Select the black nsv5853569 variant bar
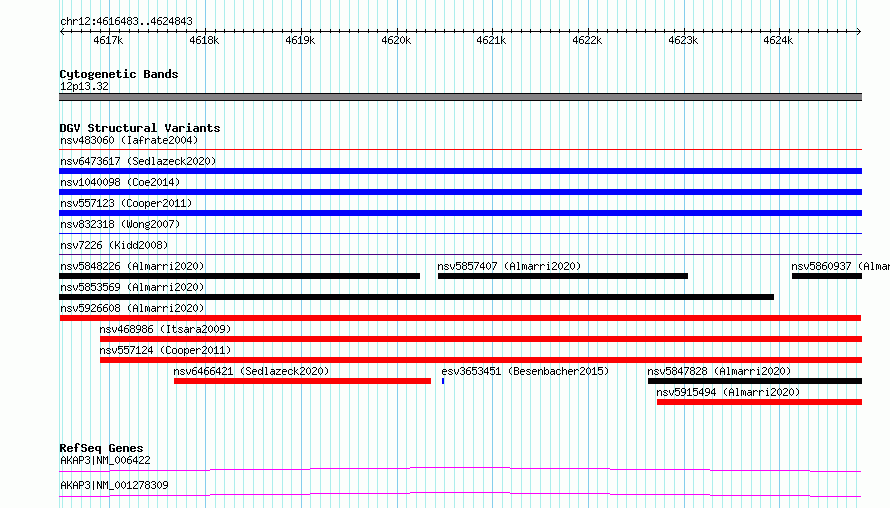890x508 pixels. (x=417, y=297)
